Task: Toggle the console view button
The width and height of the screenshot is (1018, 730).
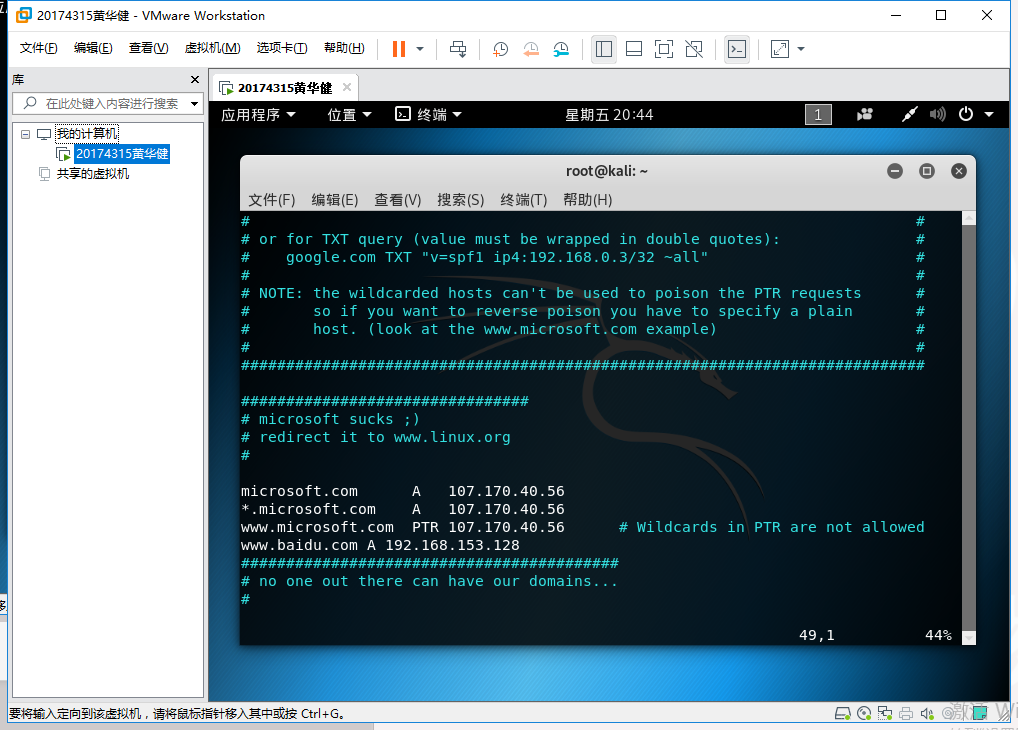Action: 737,49
